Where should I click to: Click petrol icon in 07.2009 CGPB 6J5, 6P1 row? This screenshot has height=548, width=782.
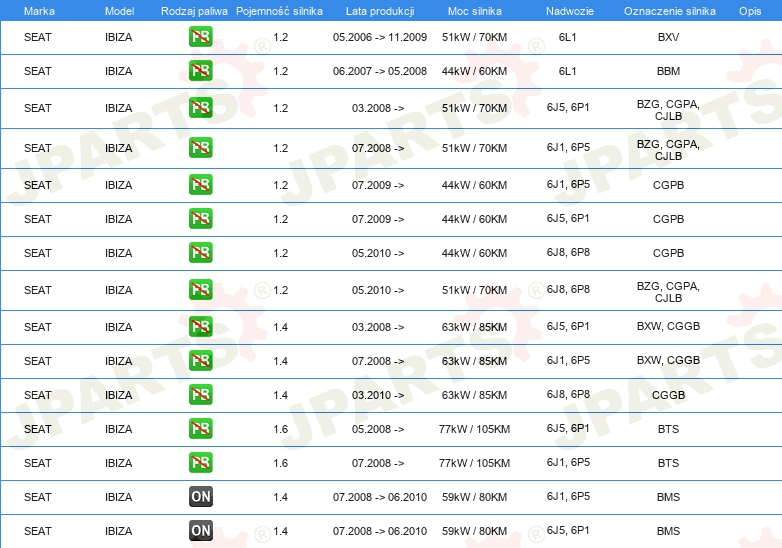pyautogui.click(x=200, y=219)
